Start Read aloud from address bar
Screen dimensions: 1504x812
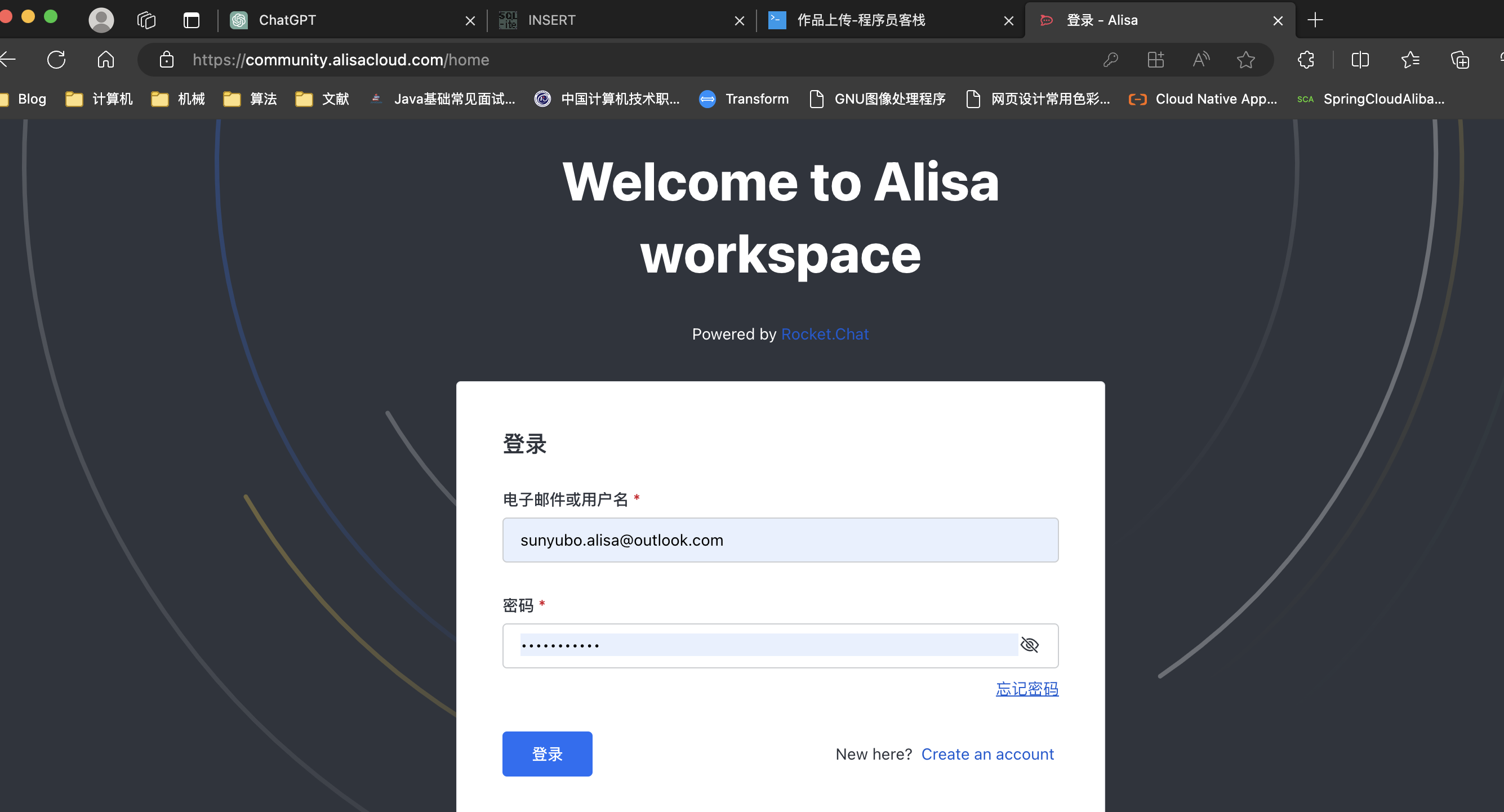tap(1201, 60)
